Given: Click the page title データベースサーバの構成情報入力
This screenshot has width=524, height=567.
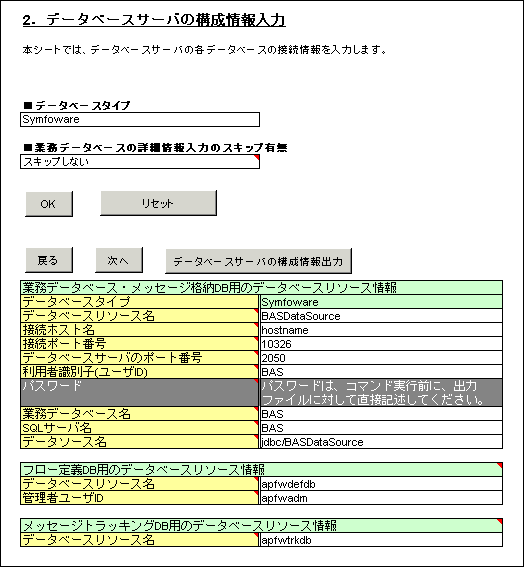Looking at the screenshot, I should 154,20.
